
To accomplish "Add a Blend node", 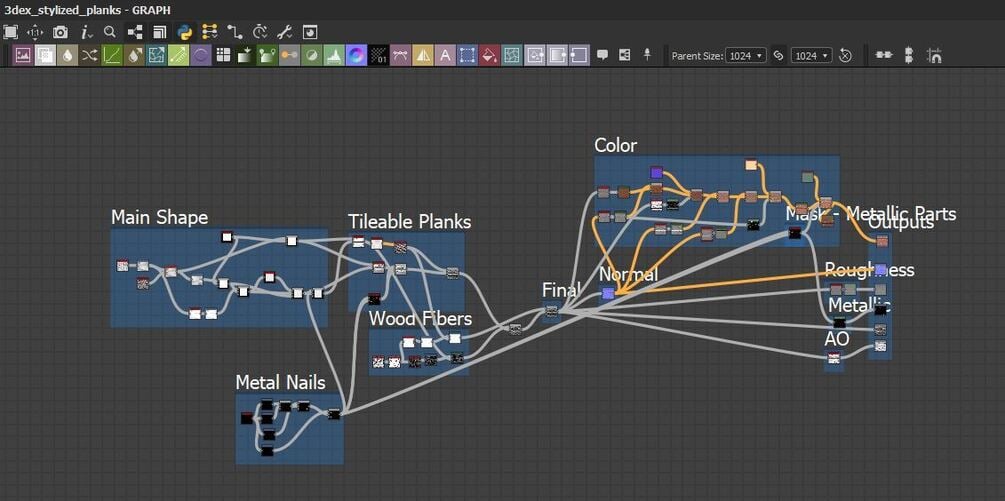I will click(45, 55).
